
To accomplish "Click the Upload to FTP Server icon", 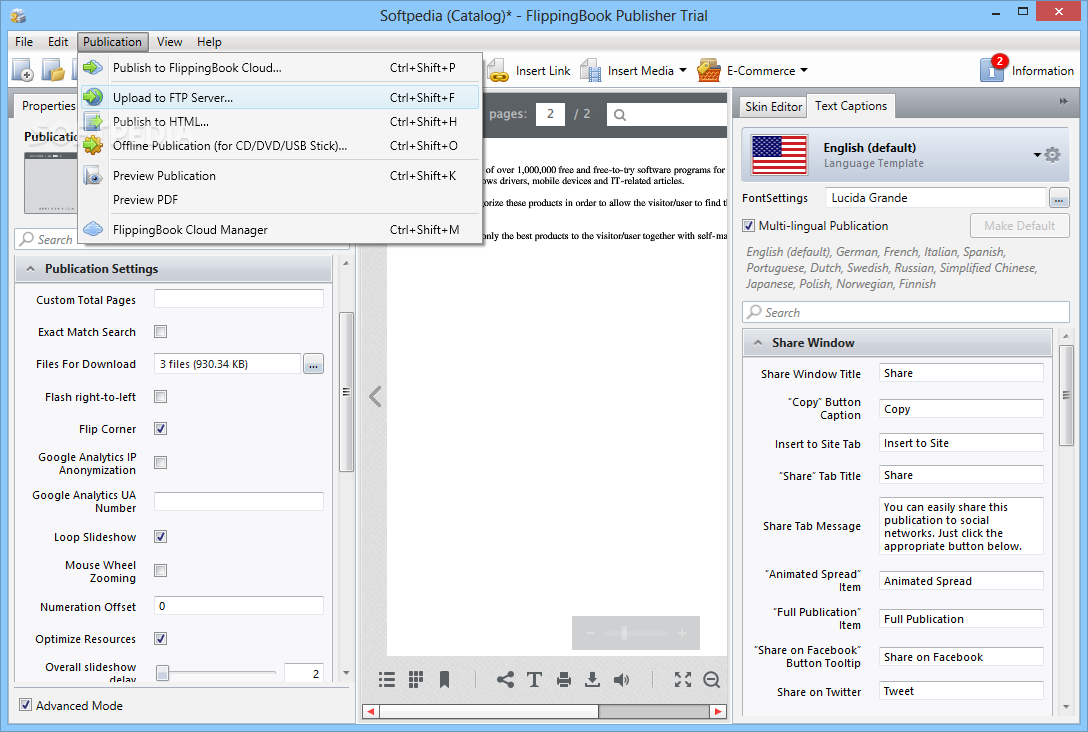I will (93, 97).
